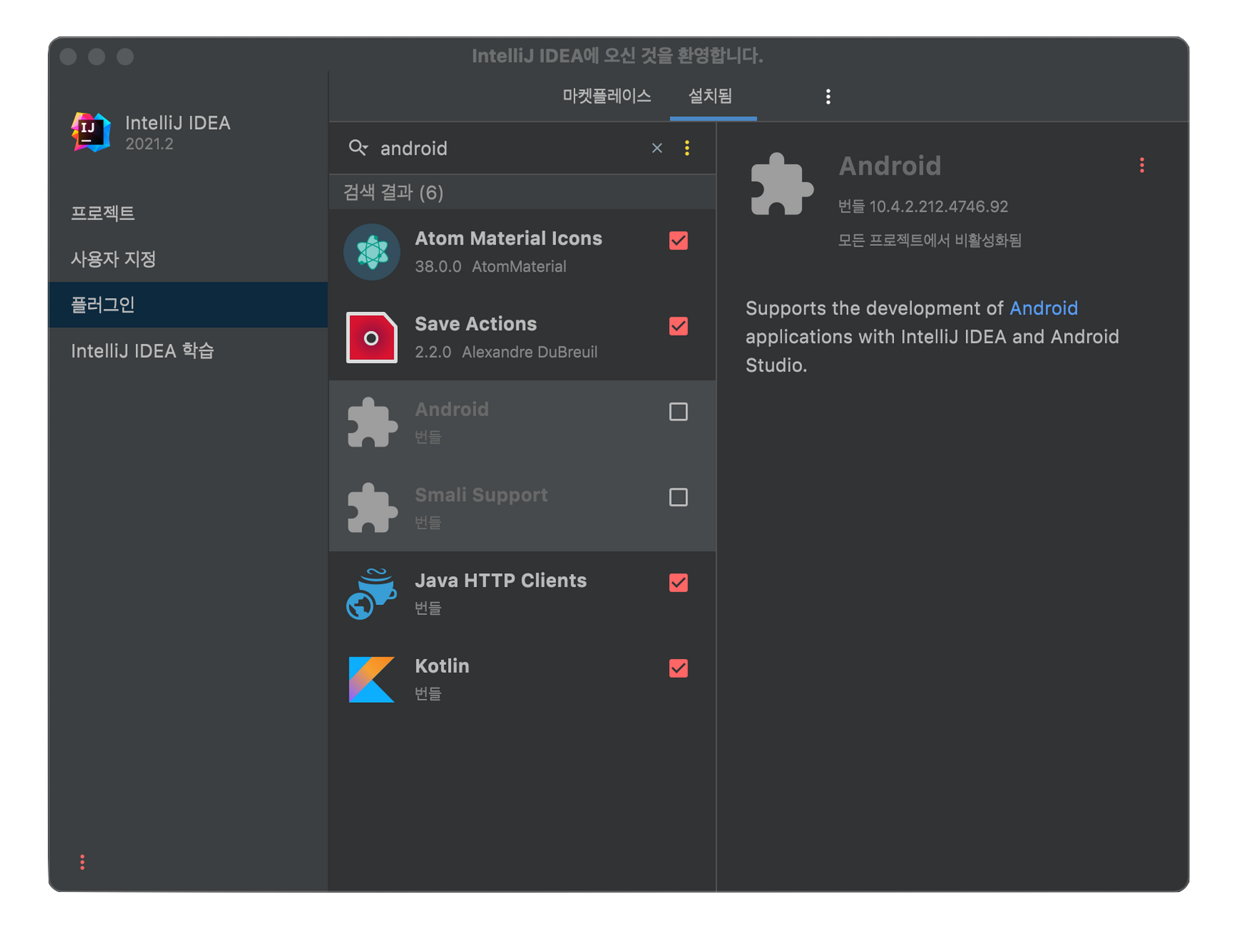
Task: Click Alexandre DuBreuil author text
Action: (x=529, y=352)
